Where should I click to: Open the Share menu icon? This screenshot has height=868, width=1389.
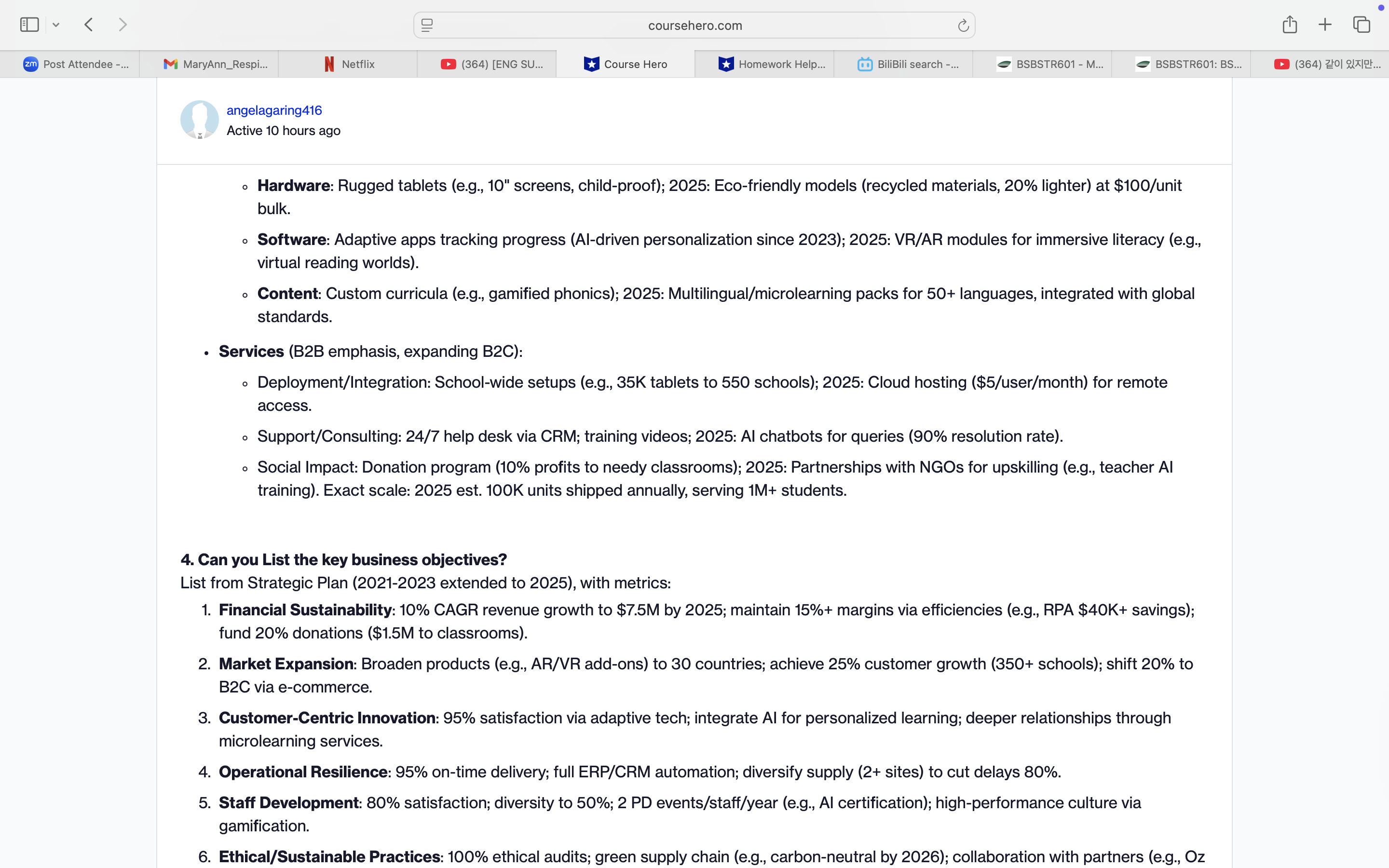(1289, 25)
